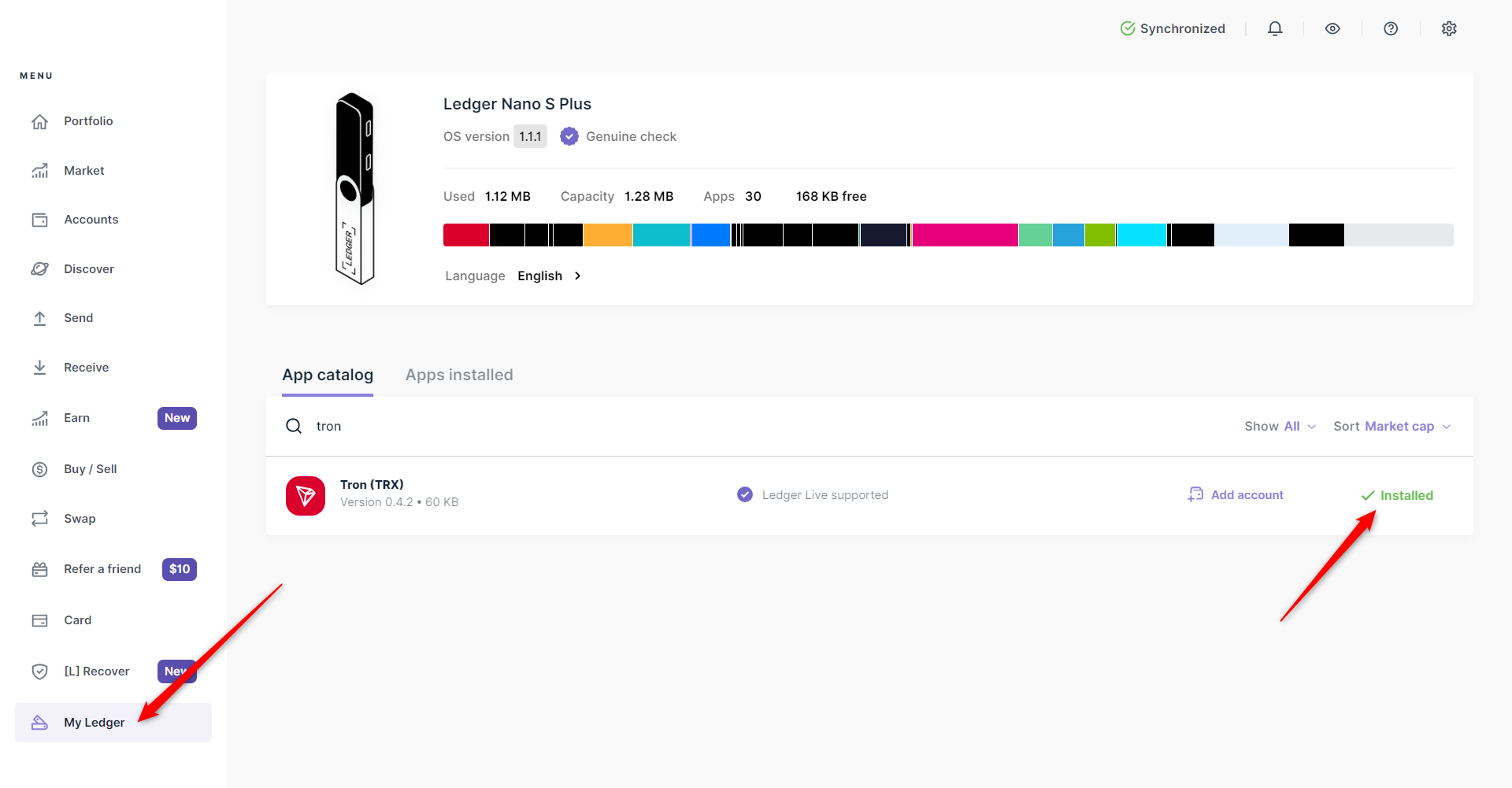Expand the Show All filter dropdown
This screenshot has height=788, width=1512.
[1280, 426]
